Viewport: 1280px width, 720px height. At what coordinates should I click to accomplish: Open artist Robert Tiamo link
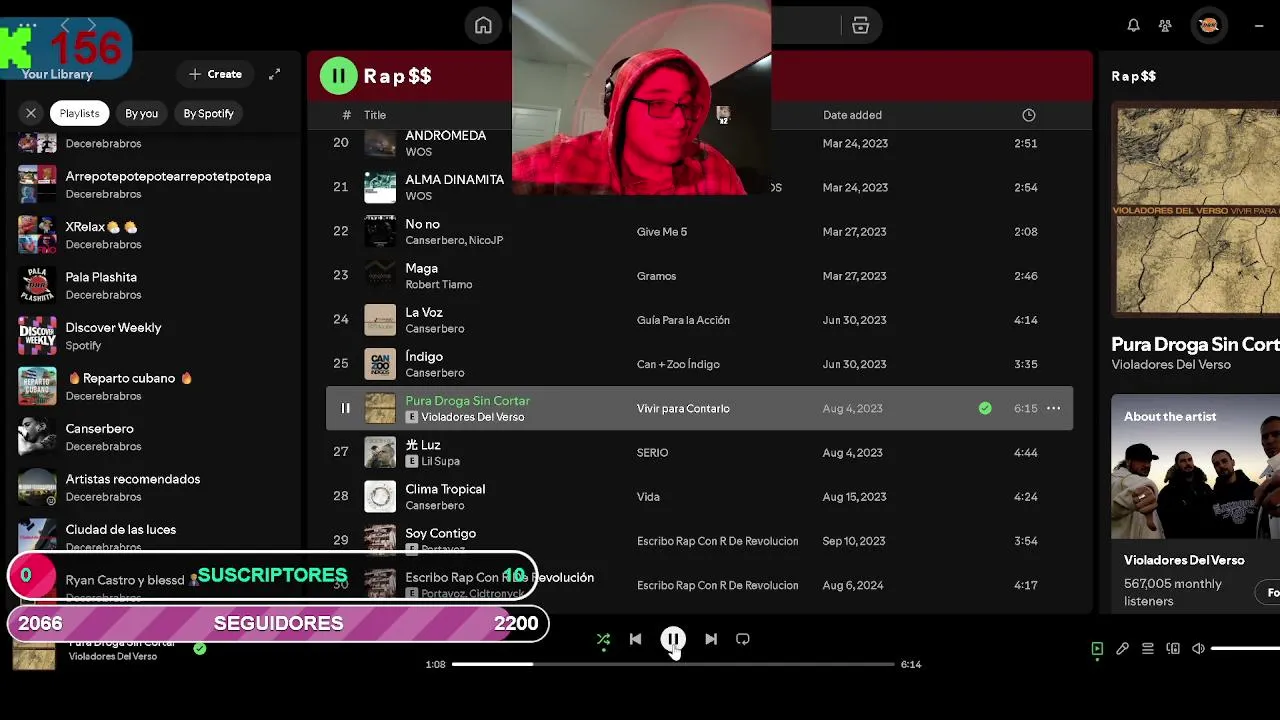(438, 285)
